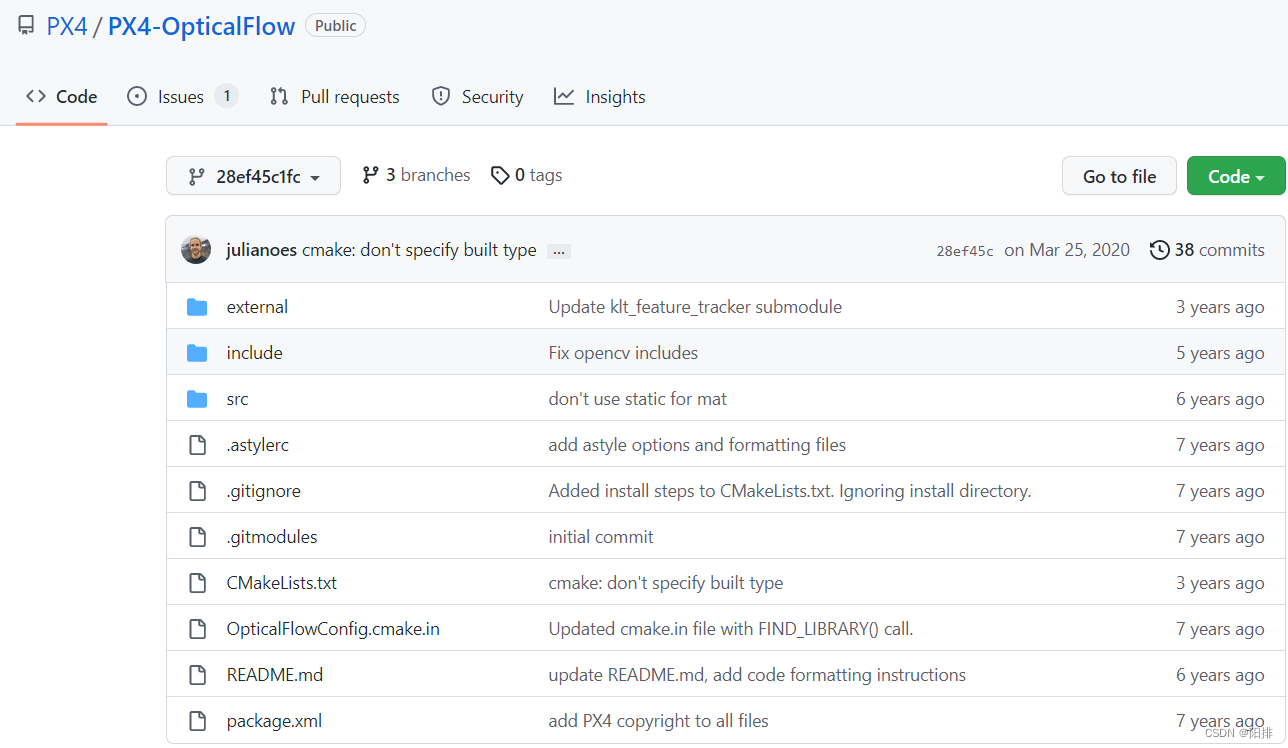Click the Public visibility badge
Viewport: 1288px width, 748px height.
tap(335, 26)
